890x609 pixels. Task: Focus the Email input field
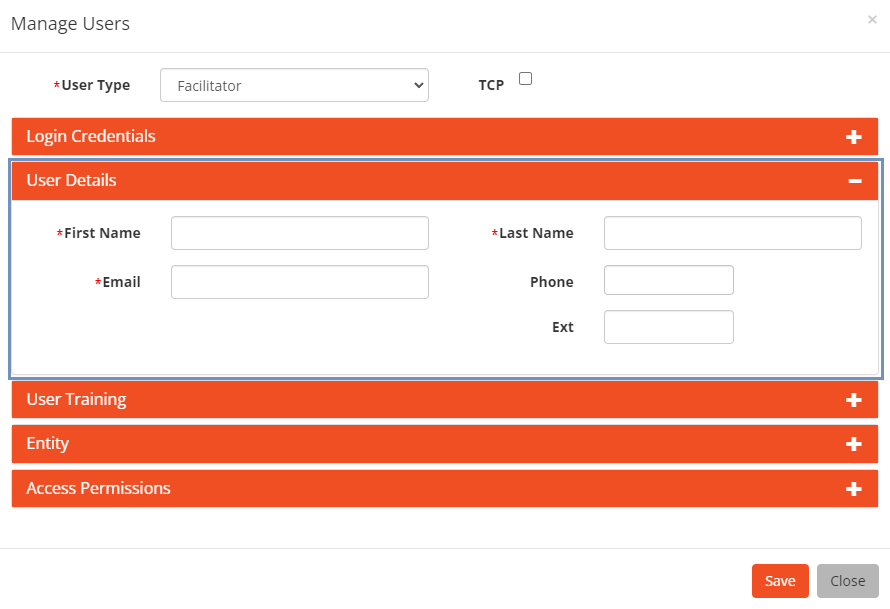300,282
